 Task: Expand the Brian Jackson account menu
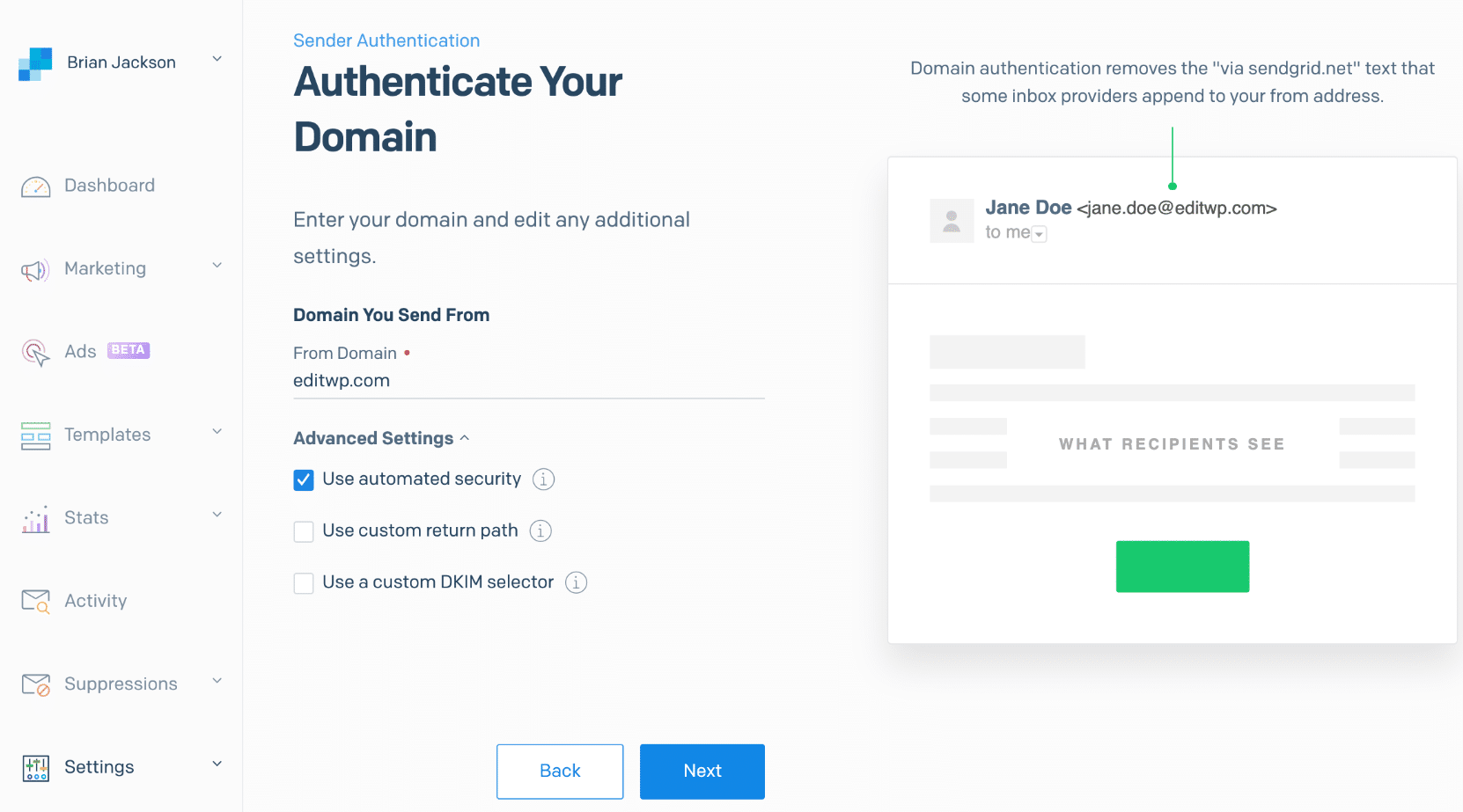(217, 58)
